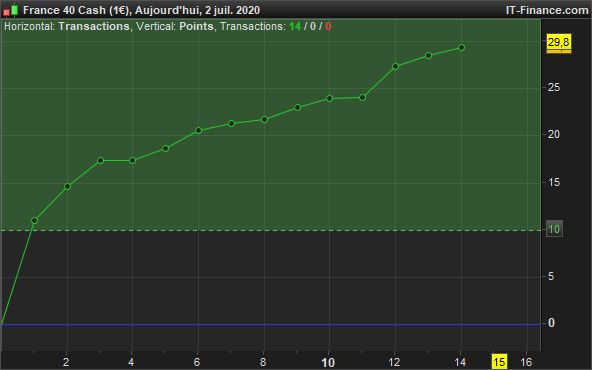Image resolution: width=592 pixels, height=370 pixels.
Task: Click the Horizontal: Transactions setting
Action: coord(67,26)
